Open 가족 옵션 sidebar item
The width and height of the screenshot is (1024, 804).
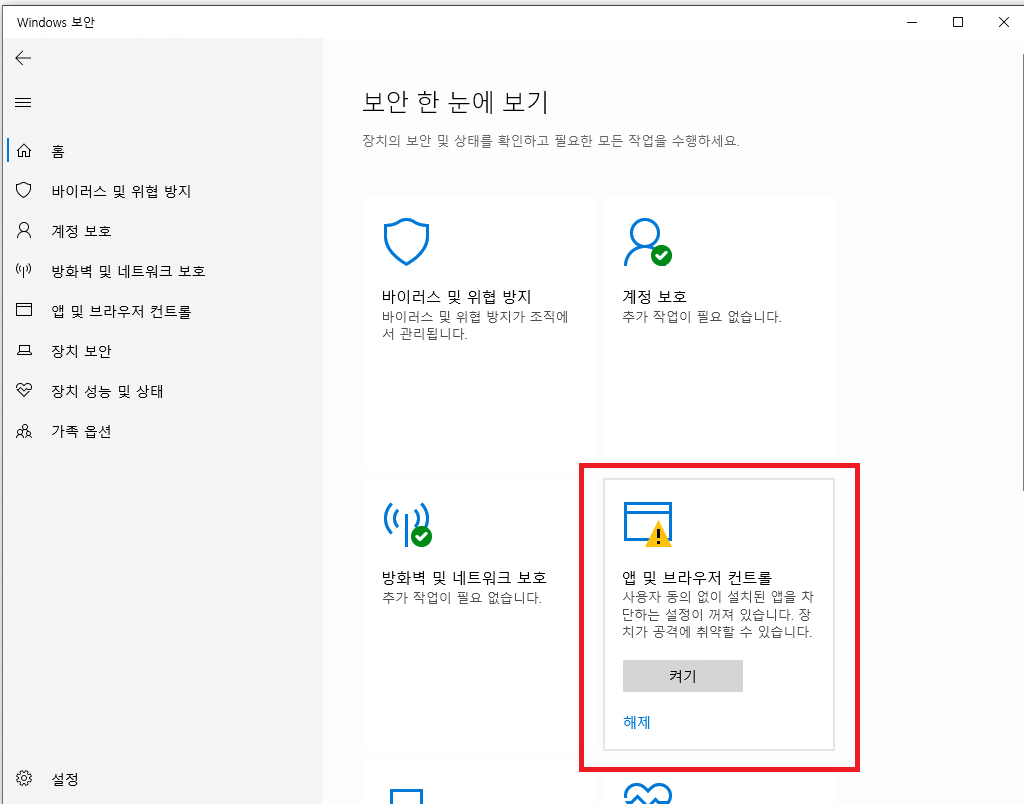[81, 431]
